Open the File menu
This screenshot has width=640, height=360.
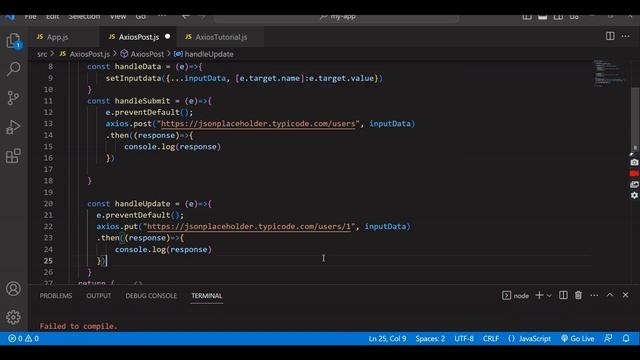coord(30,17)
